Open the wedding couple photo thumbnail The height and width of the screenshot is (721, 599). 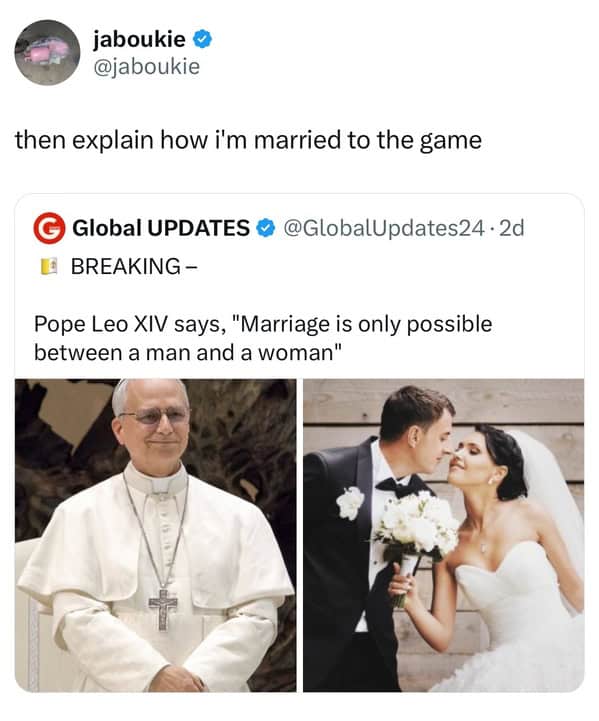tap(444, 535)
